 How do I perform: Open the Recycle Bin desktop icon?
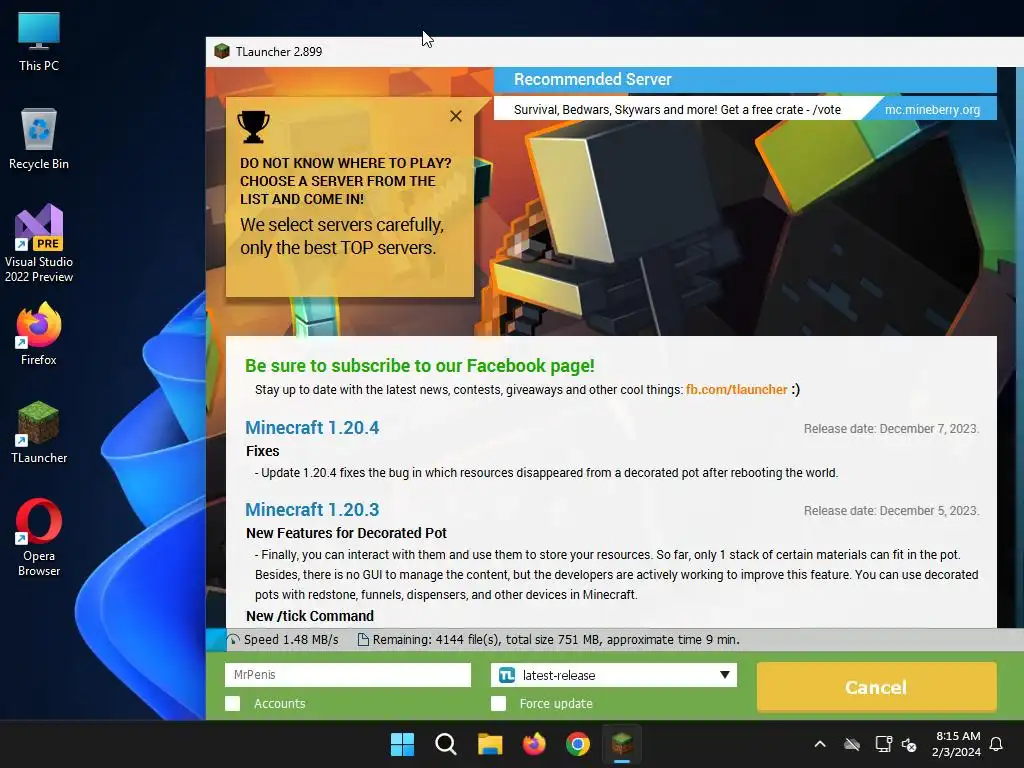pyautogui.click(x=39, y=139)
